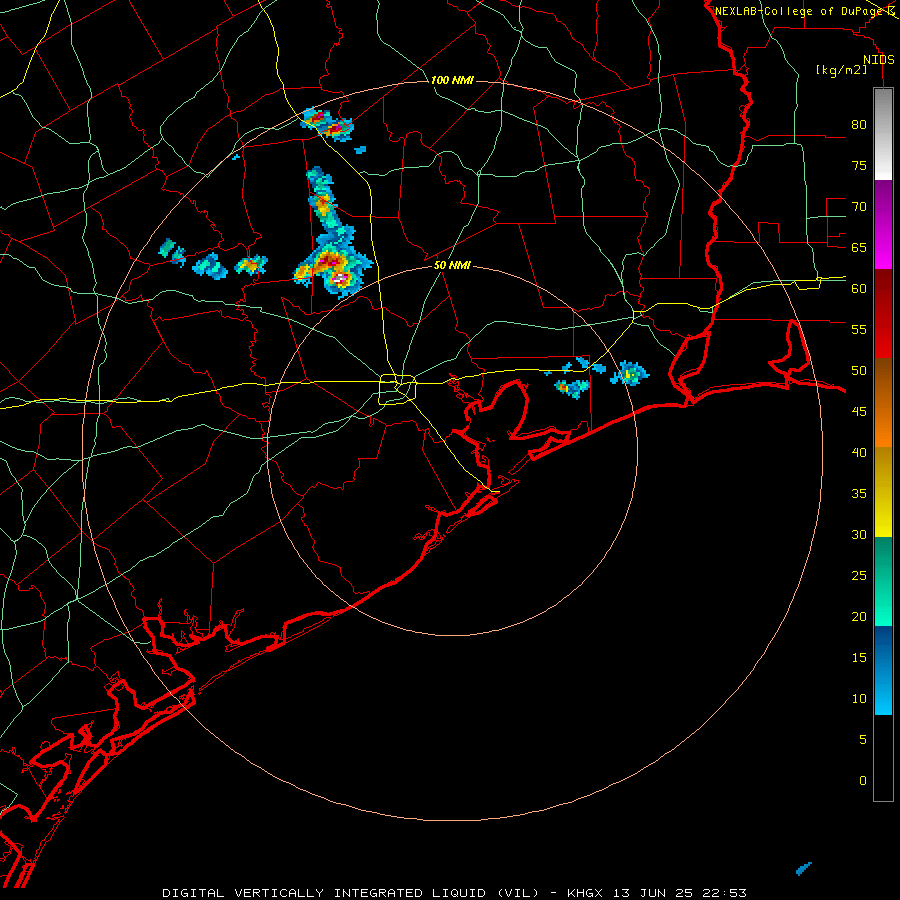Click the Digital Vertically Integrated Liquid caption

point(351,893)
